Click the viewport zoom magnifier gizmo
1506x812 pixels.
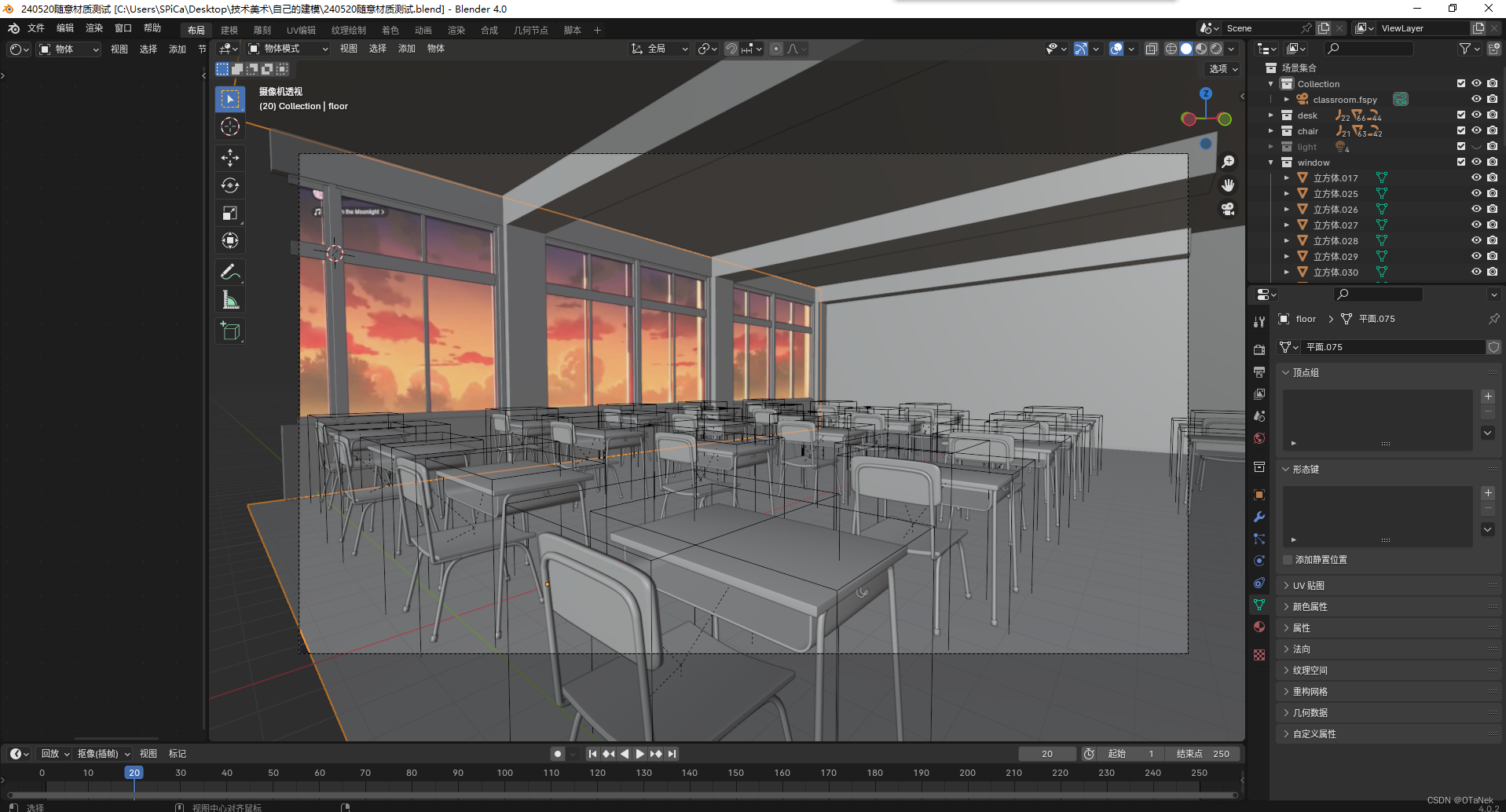[x=1228, y=162]
